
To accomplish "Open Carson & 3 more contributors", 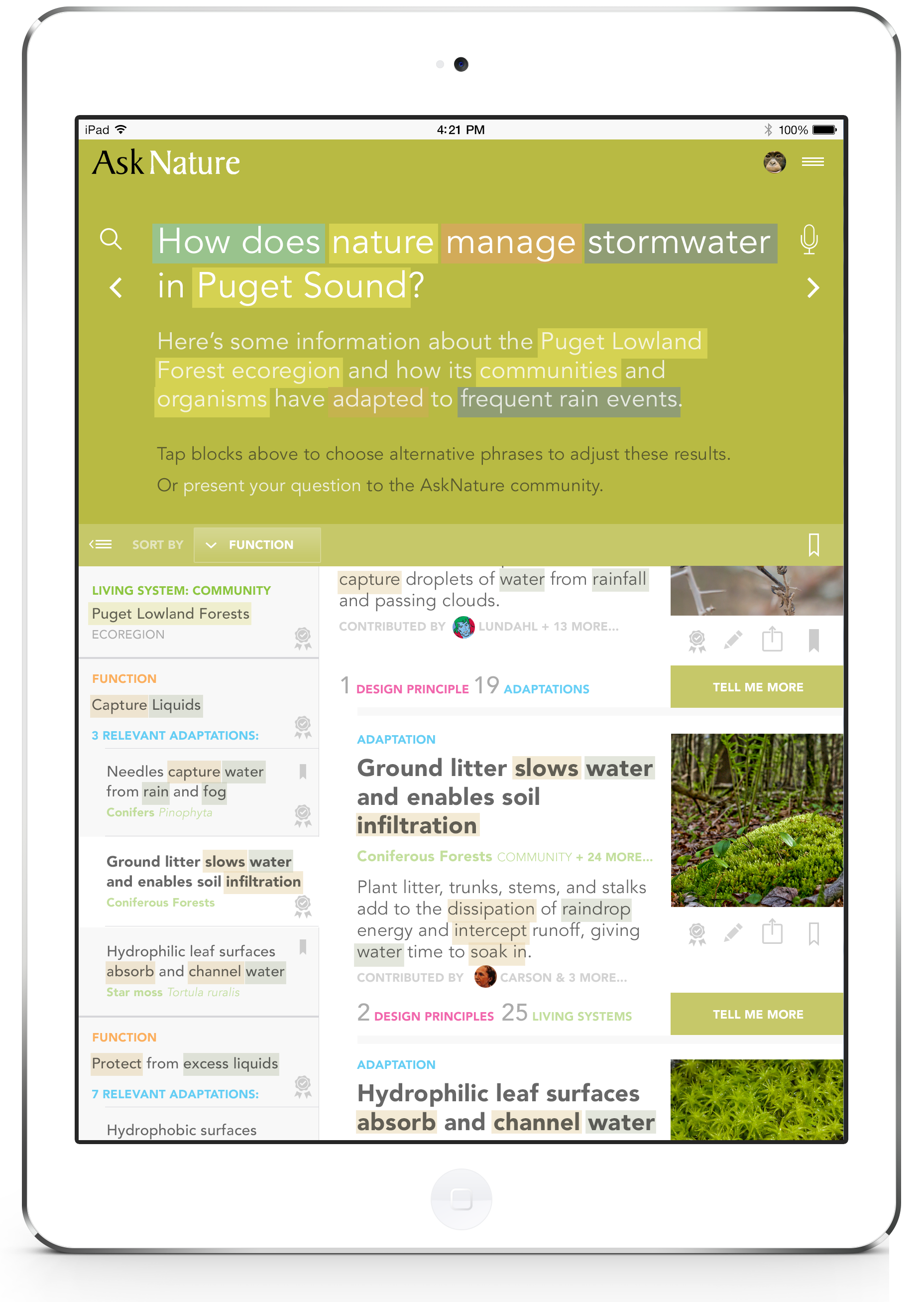I will pyautogui.click(x=563, y=978).
